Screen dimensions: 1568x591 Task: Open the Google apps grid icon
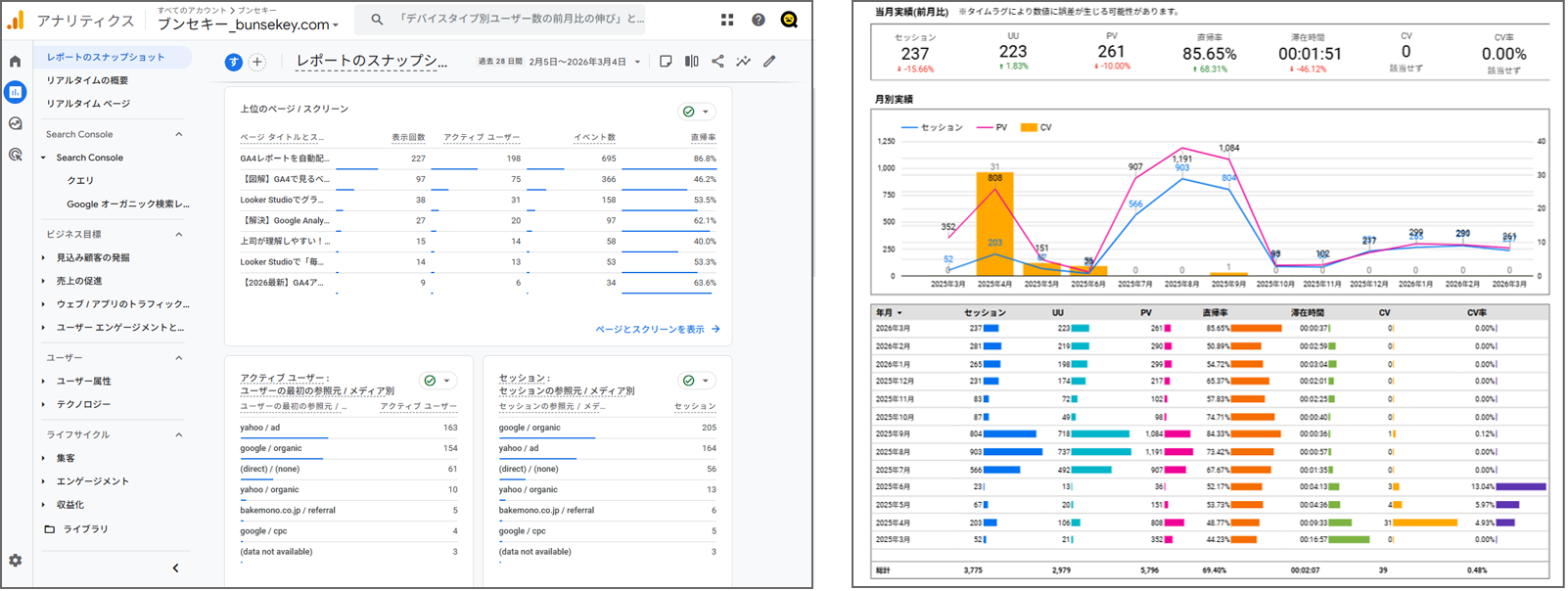click(x=727, y=20)
